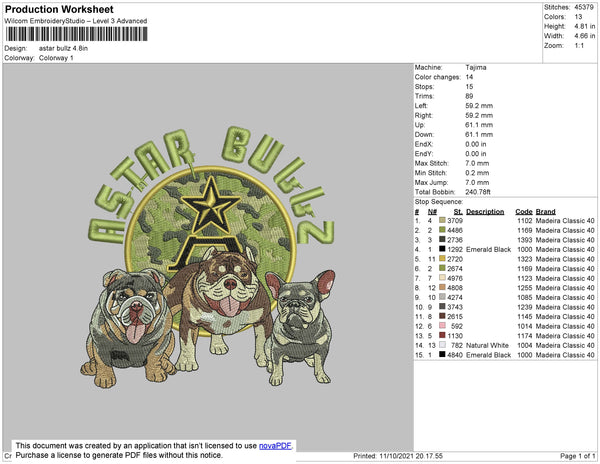600x464 pixels.
Task: Select the red swatch for stop 13 (1130)
Action: (442, 335)
